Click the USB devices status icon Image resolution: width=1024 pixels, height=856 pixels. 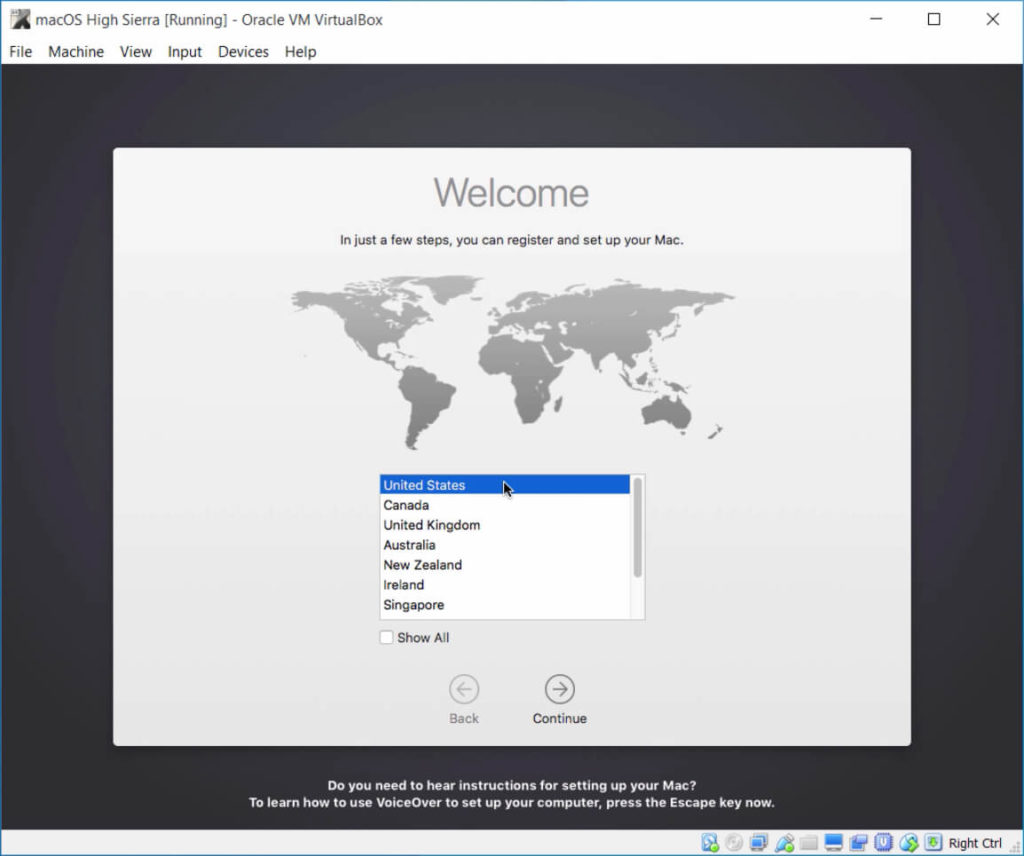[x=784, y=843]
